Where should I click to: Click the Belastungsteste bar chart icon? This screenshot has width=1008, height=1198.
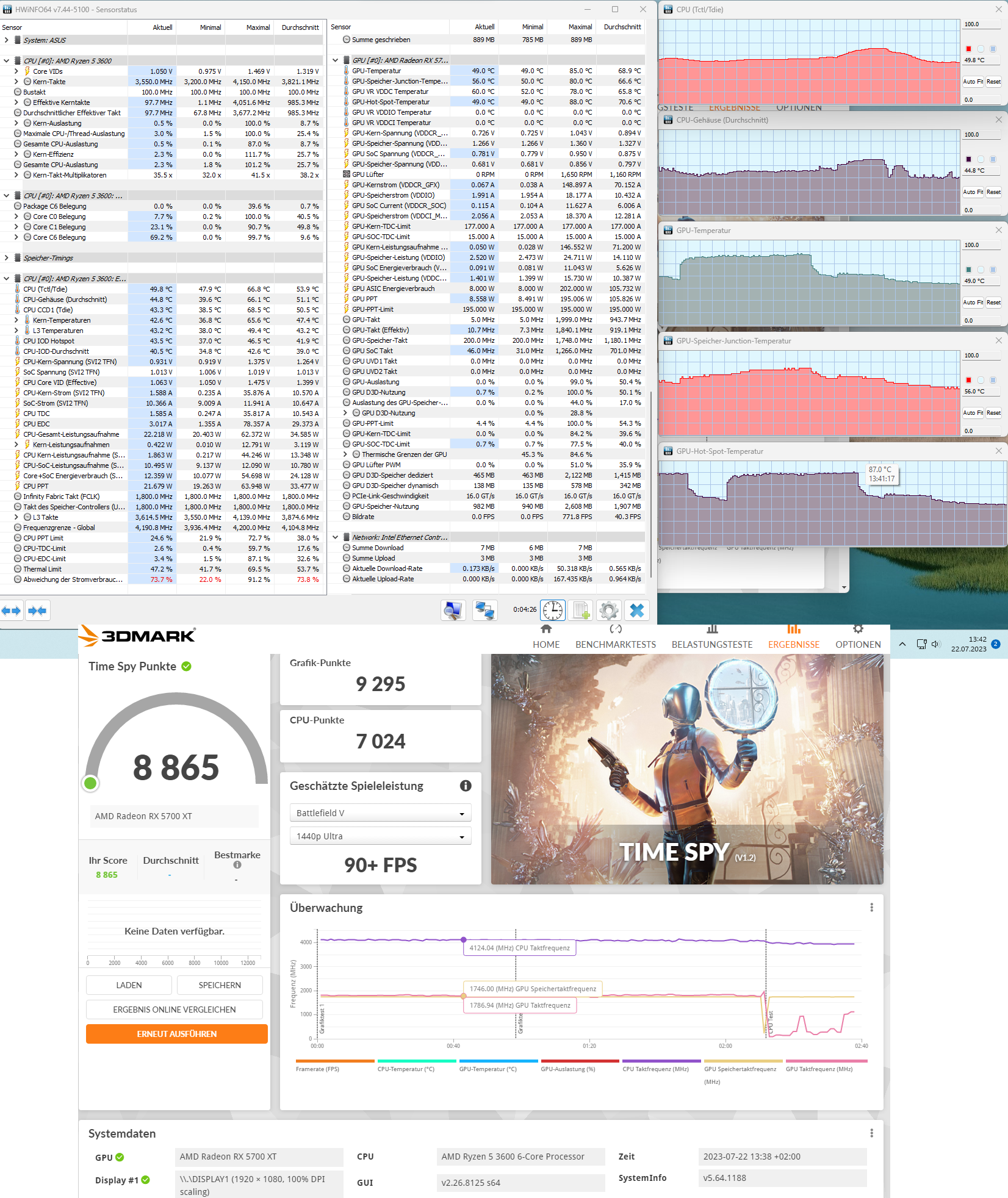[x=712, y=629]
